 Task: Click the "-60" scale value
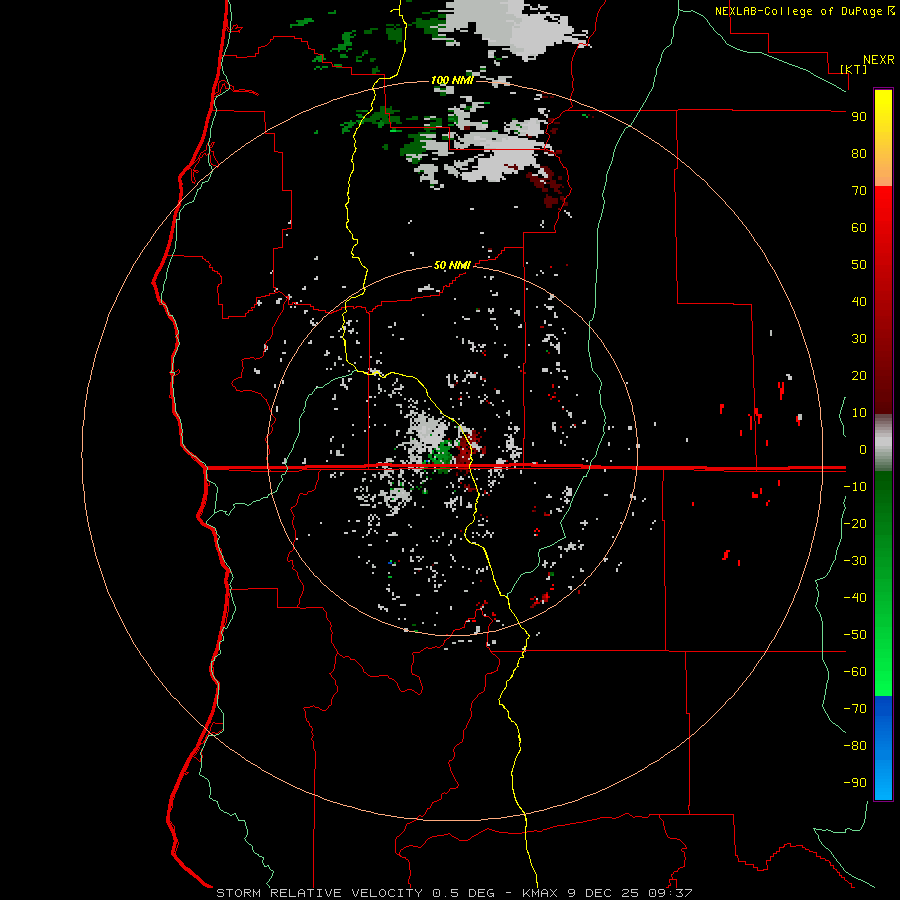(855, 672)
